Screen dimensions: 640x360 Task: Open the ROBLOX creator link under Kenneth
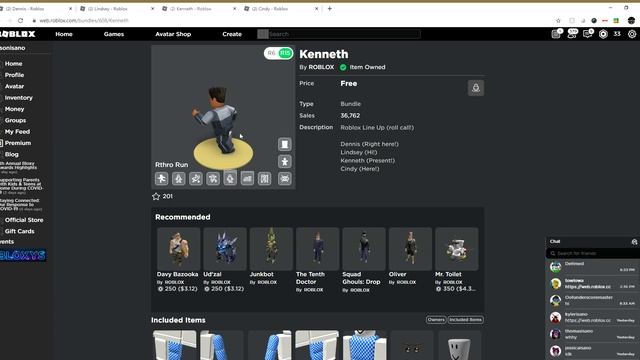(321, 67)
